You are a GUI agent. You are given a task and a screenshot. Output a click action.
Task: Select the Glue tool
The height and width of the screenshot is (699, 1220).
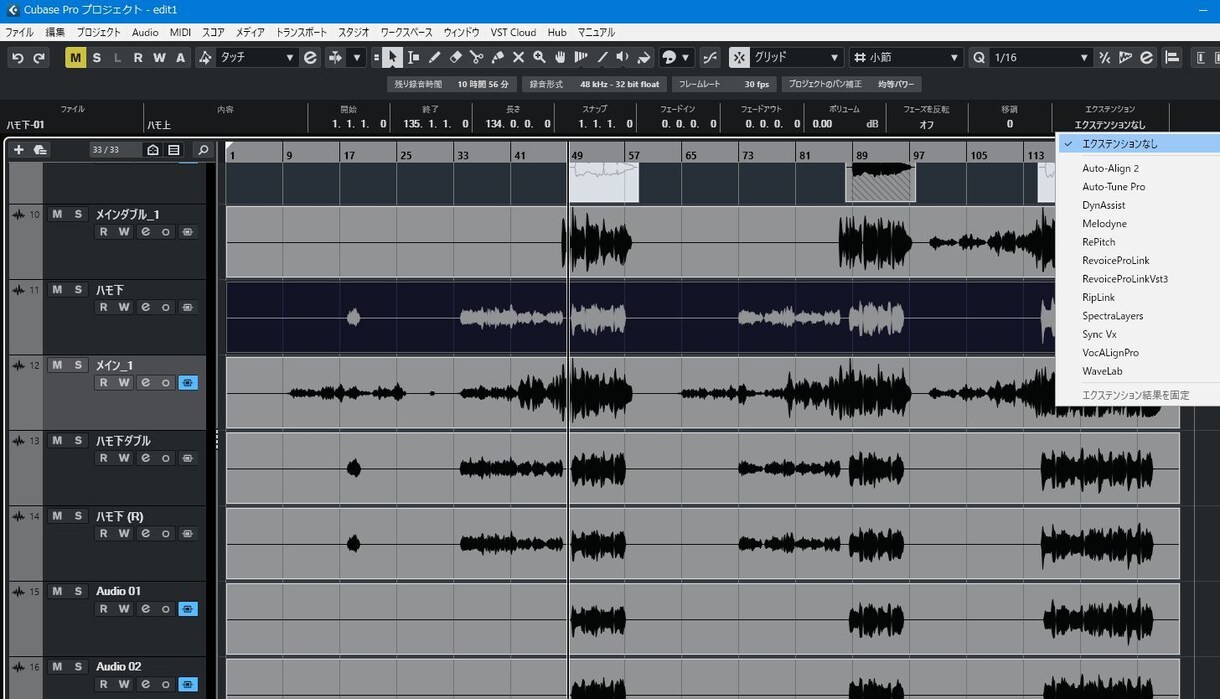point(498,58)
